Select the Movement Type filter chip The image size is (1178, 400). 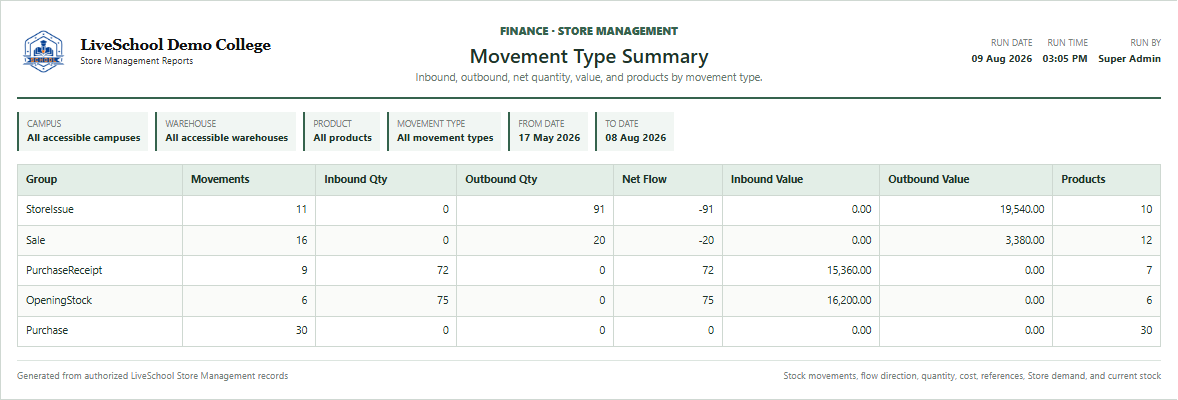[445, 132]
